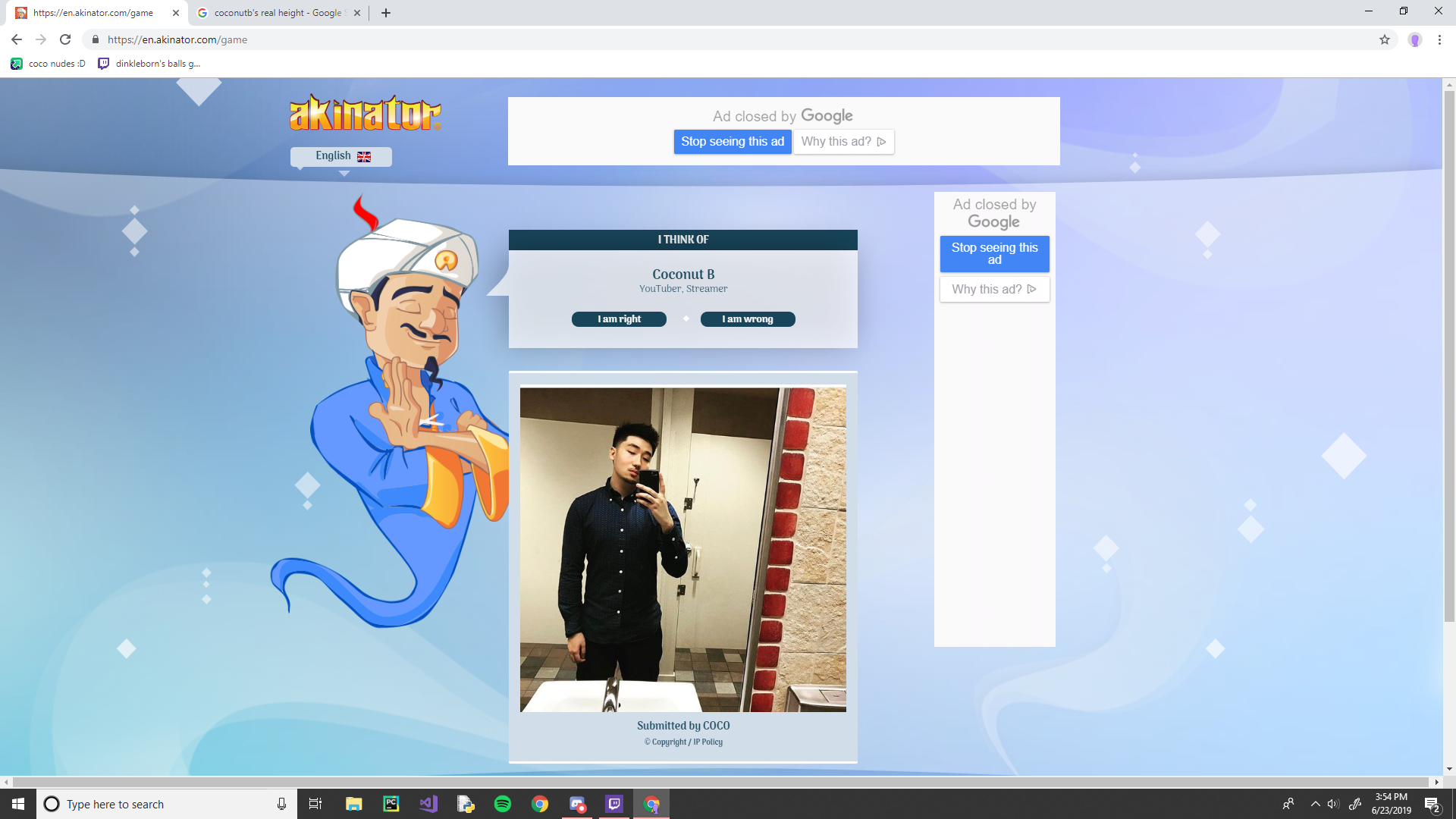
Task: Reject guess with 'I am wrong'
Action: [748, 319]
